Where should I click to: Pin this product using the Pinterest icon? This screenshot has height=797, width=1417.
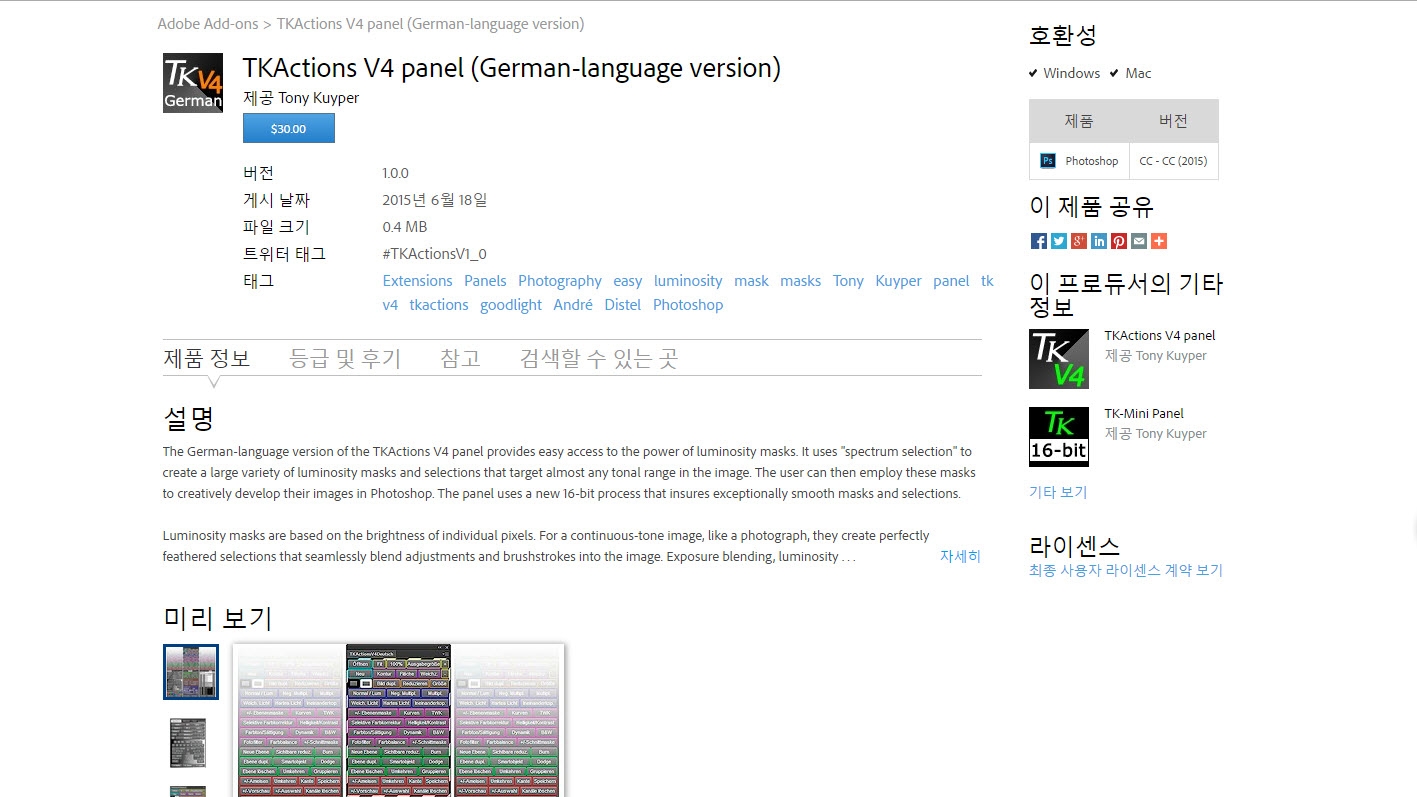tap(1119, 241)
